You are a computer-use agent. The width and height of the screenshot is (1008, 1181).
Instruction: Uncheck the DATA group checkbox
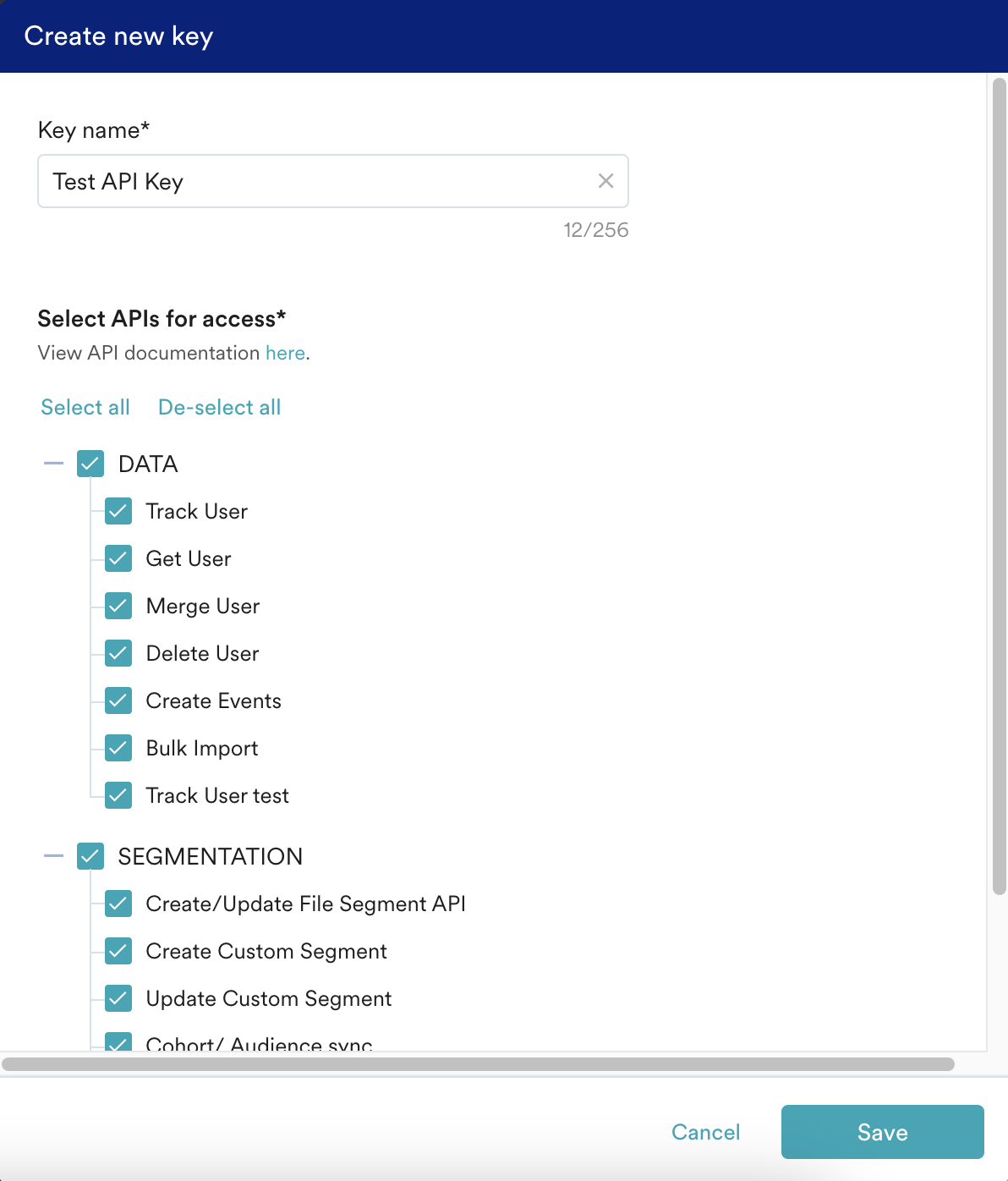[x=90, y=464]
